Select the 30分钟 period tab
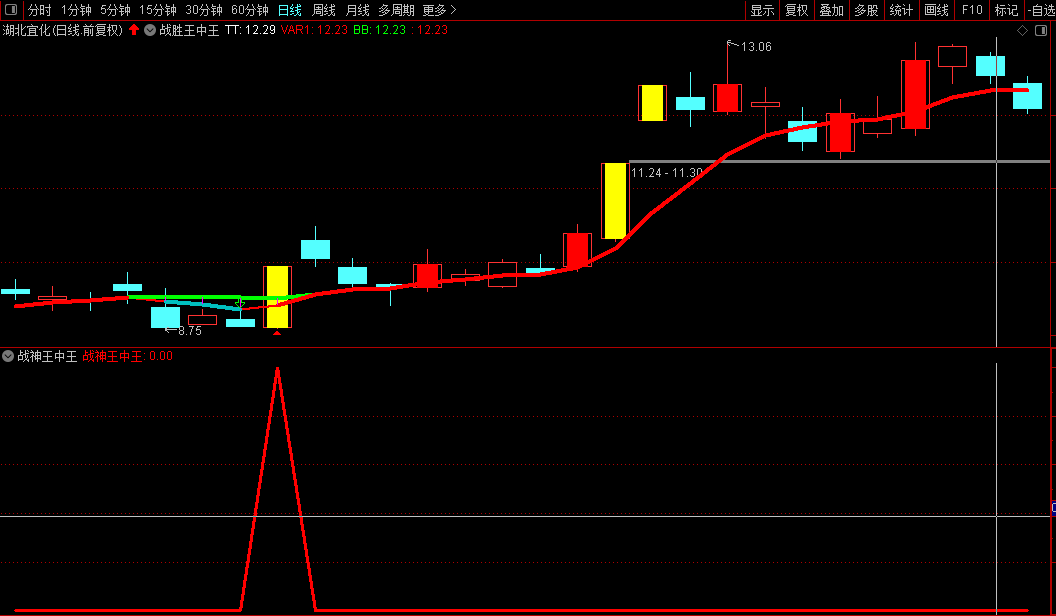The height and width of the screenshot is (616, 1056). coord(203,10)
